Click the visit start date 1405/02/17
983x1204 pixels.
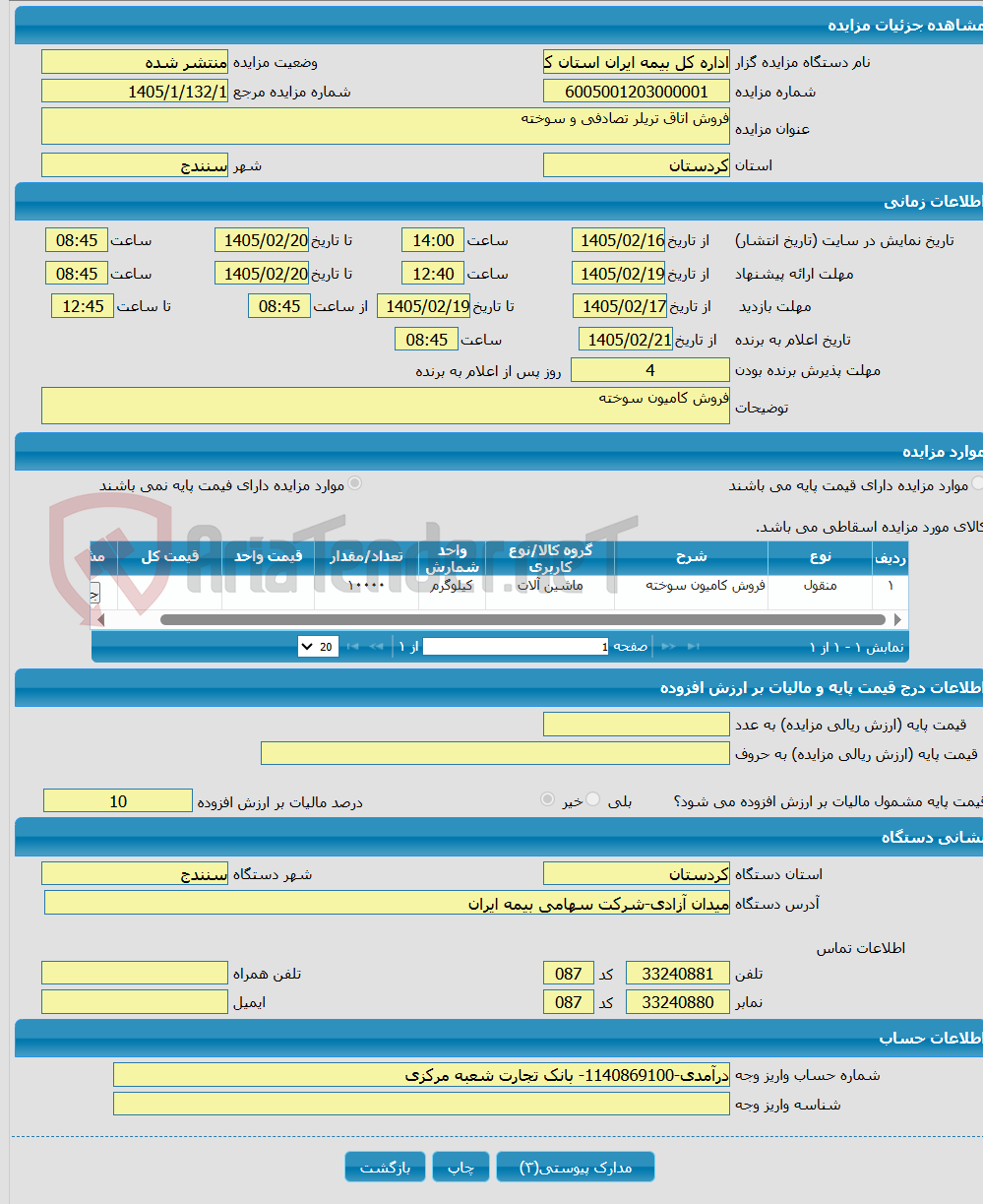click(620, 306)
